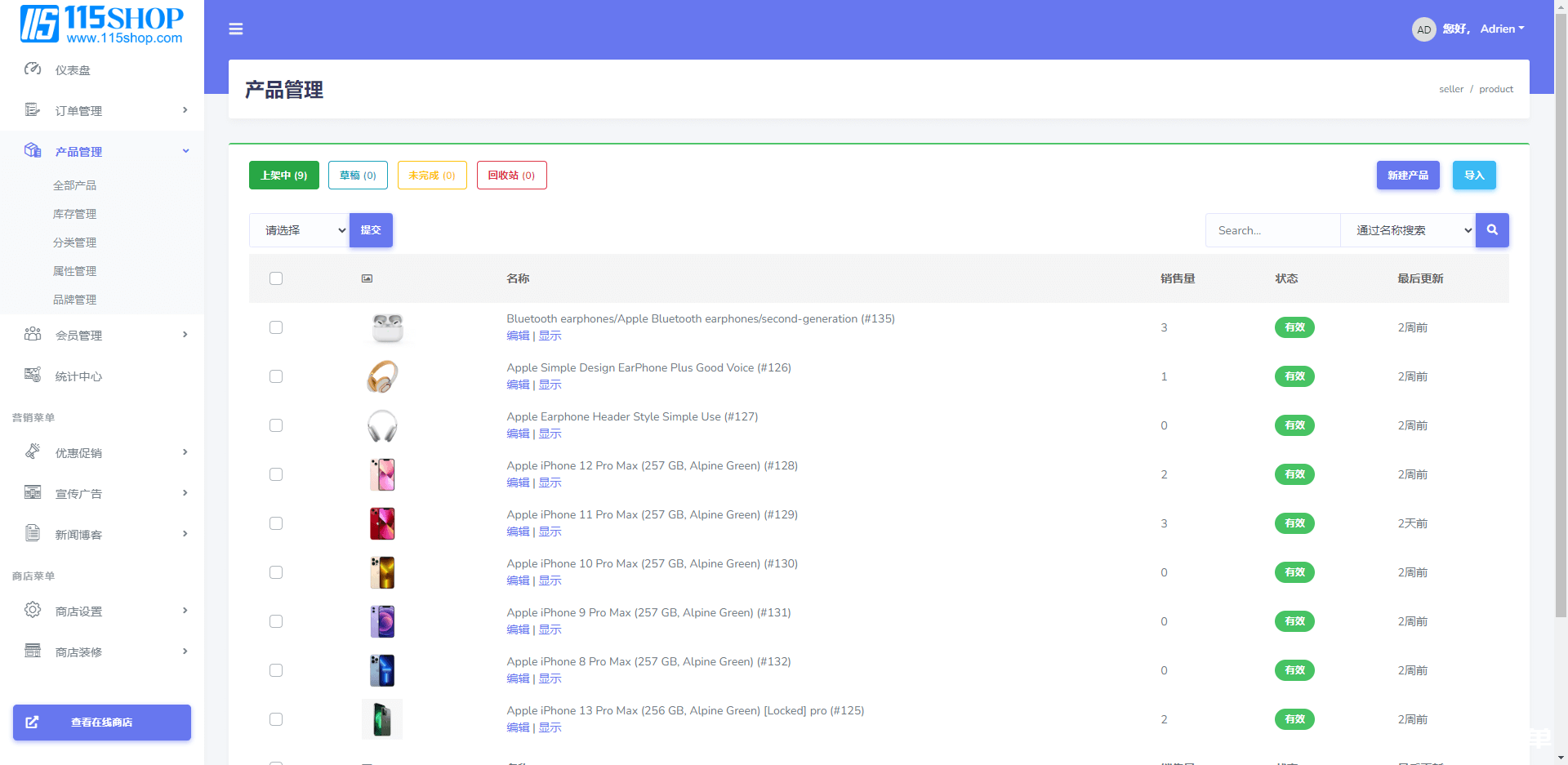The width and height of the screenshot is (1568, 765).
Task: Click the 有效 status badge for #129
Action: tap(1294, 523)
